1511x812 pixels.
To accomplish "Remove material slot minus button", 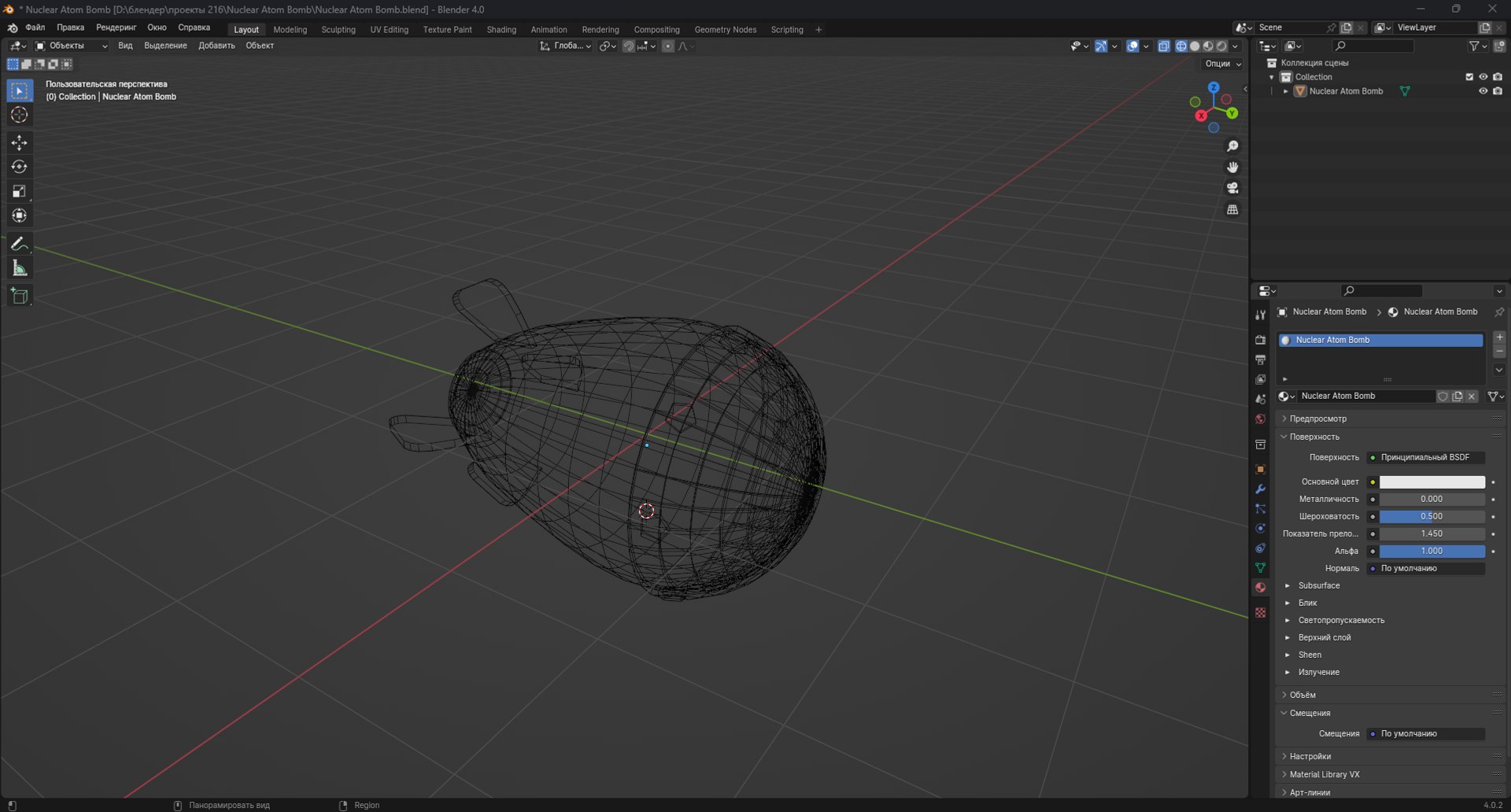I will click(1499, 351).
